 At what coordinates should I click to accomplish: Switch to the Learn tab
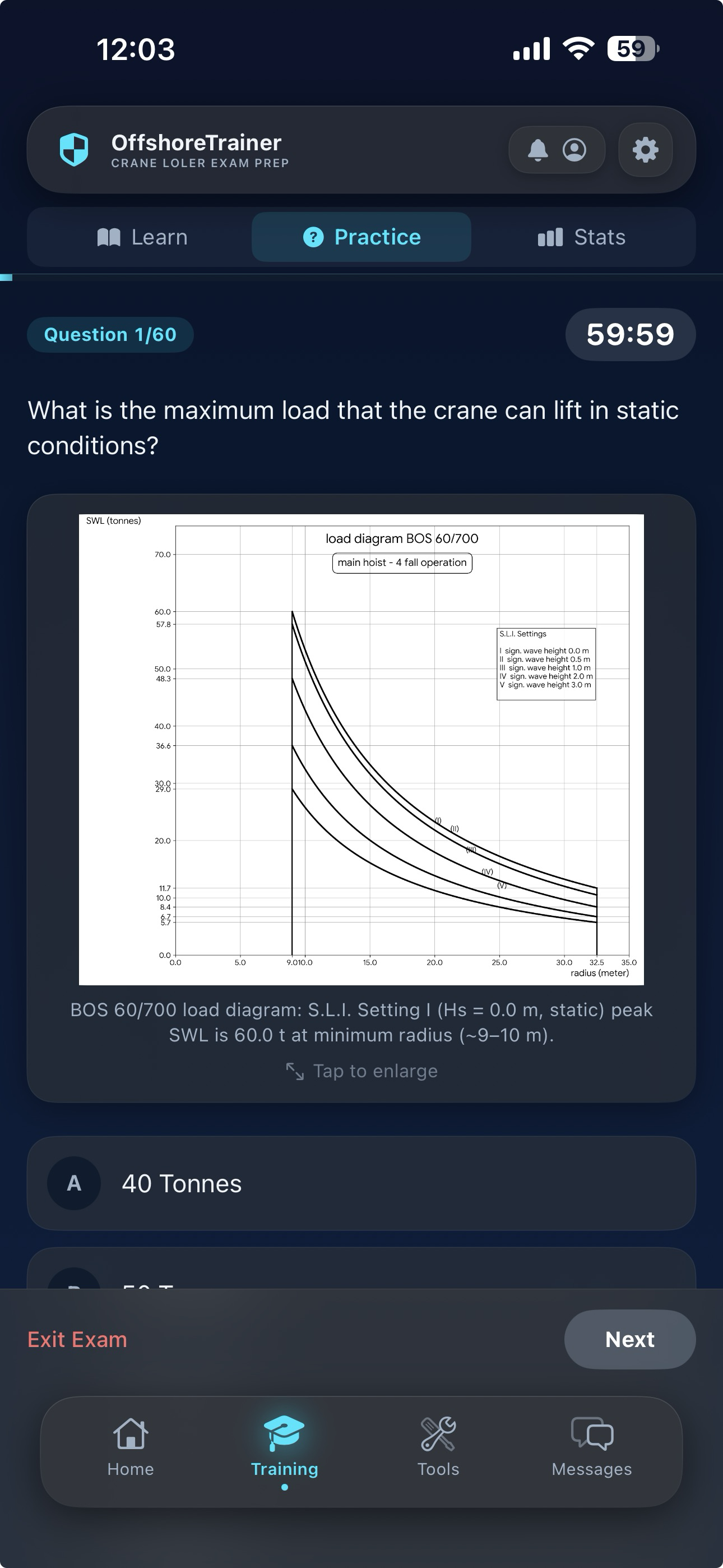pos(142,237)
